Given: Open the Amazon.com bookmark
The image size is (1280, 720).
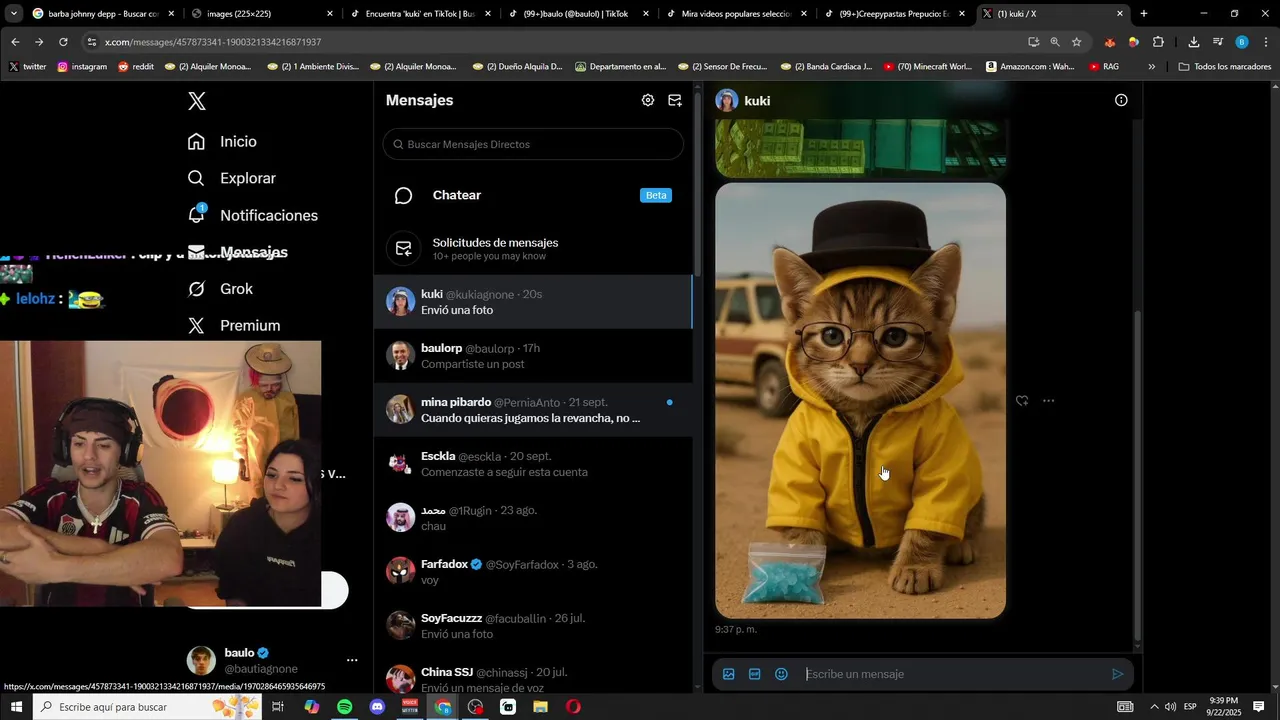Looking at the screenshot, I should point(1030,67).
